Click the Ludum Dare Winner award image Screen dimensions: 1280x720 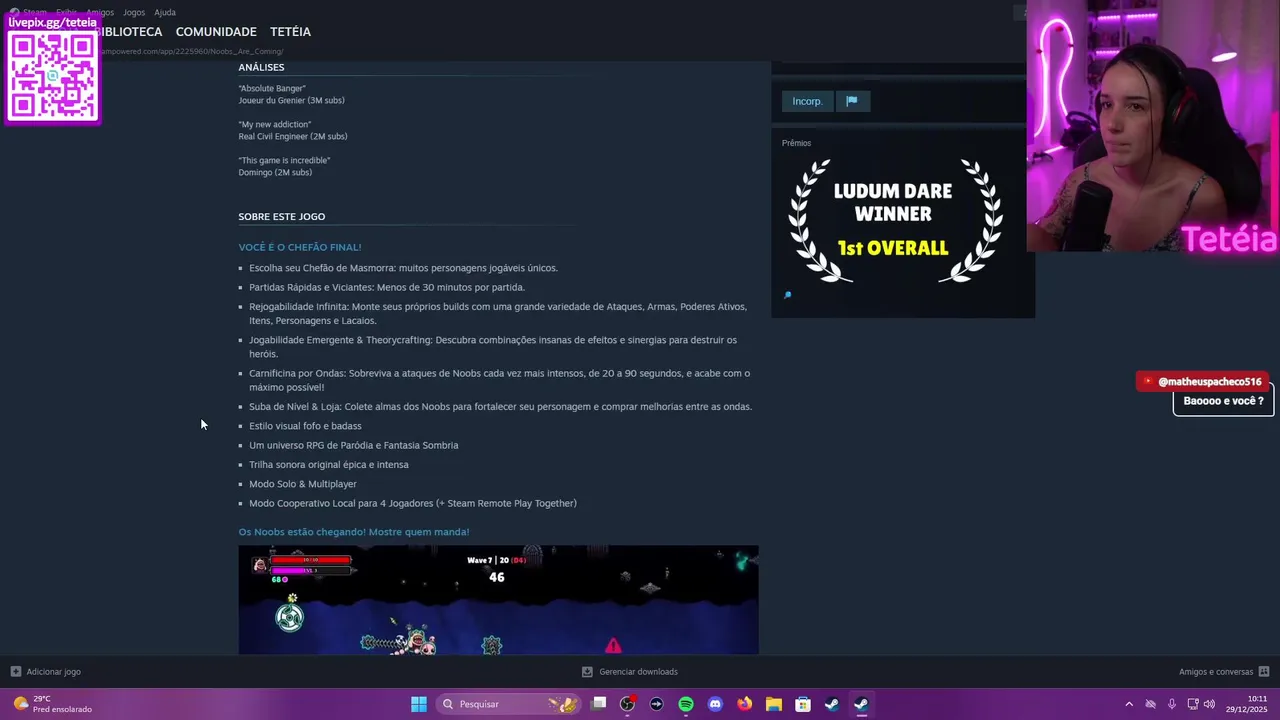(x=895, y=221)
